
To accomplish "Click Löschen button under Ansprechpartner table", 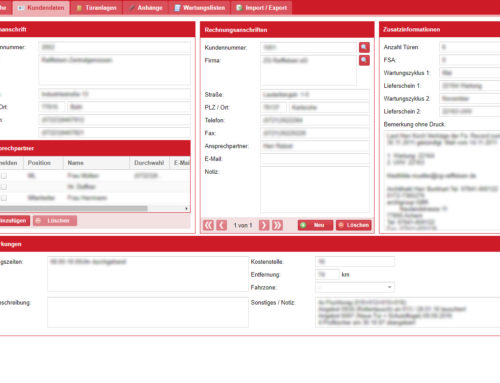I will tap(55, 221).
